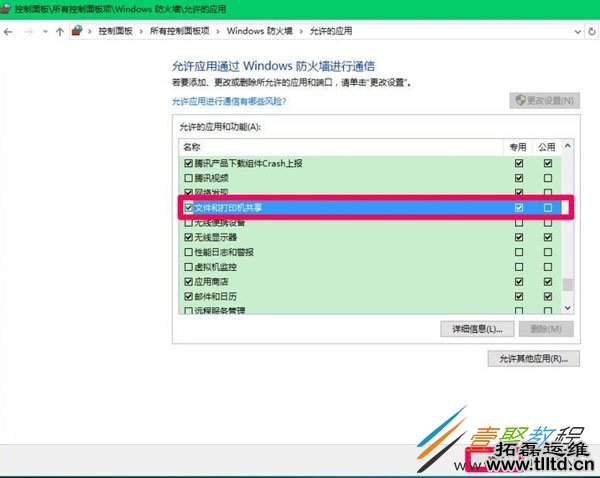
Task: Enable 虚拟机监控 name checkbox
Action: click(x=188, y=267)
